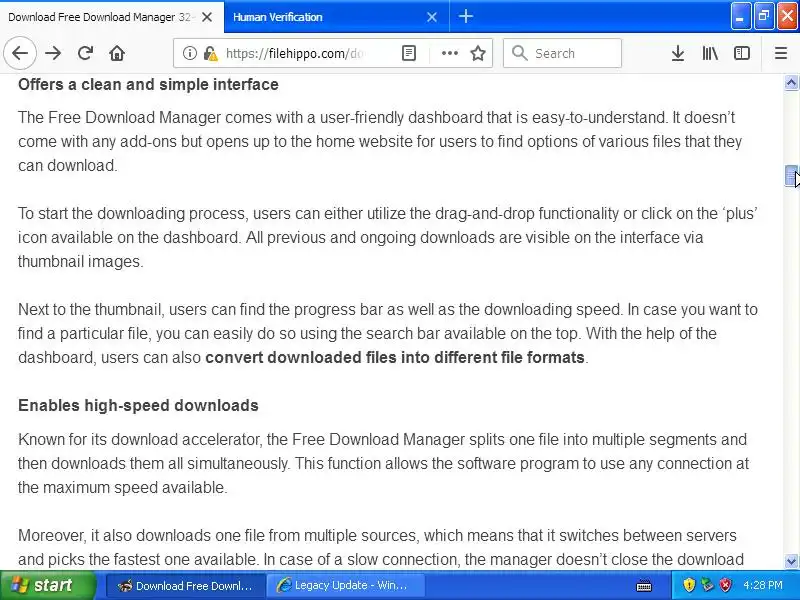800x600 pixels.
Task: Restore down the Firefox window
Action: [x=763, y=17]
